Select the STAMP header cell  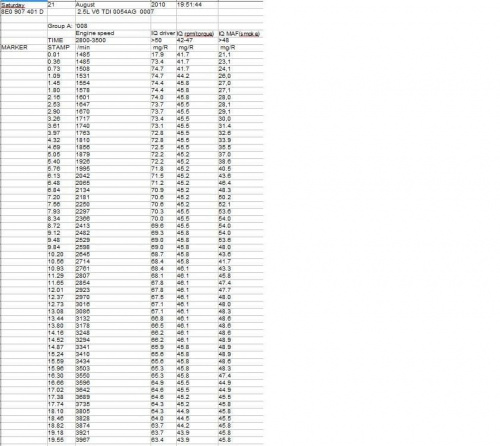click(x=61, y=47)
